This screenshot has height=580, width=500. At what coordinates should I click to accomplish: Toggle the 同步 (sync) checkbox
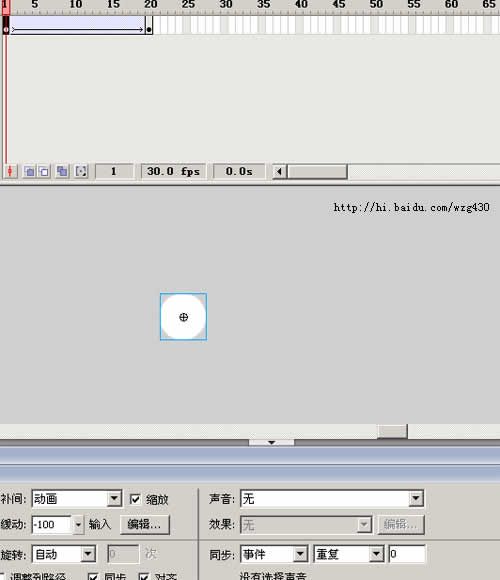(x=93, y=577)
